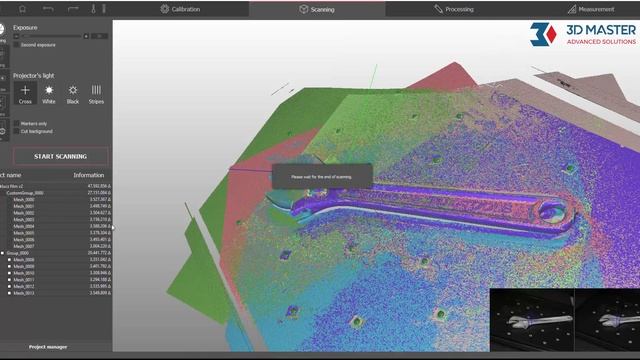Click the Information column header

(89, 175)
